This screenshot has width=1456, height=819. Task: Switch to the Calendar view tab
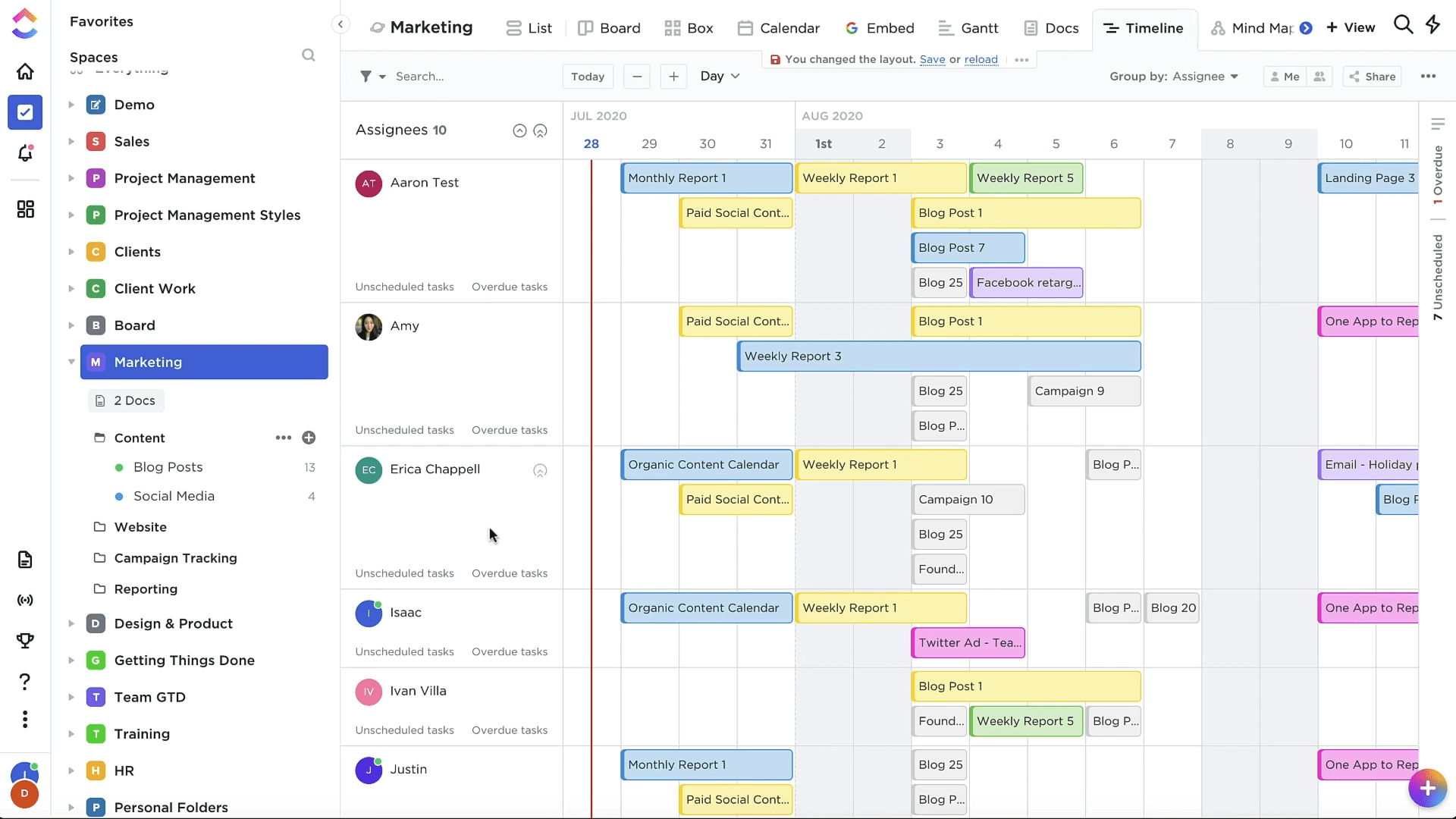[779, 28]
